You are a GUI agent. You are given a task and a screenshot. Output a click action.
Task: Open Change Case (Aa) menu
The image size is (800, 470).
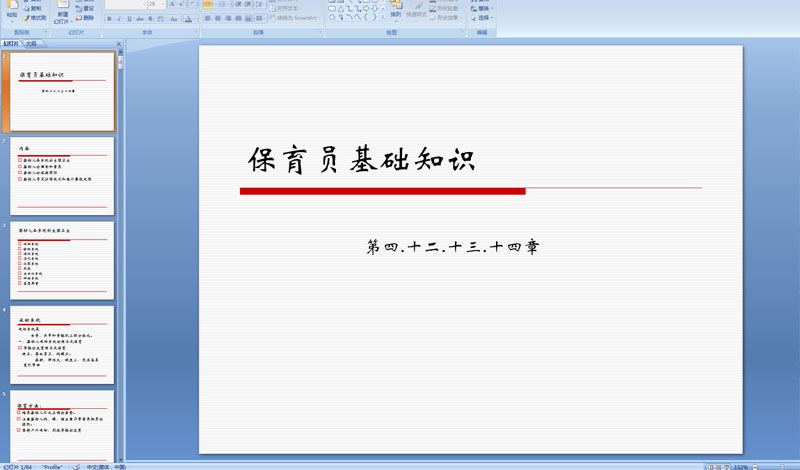174,19
